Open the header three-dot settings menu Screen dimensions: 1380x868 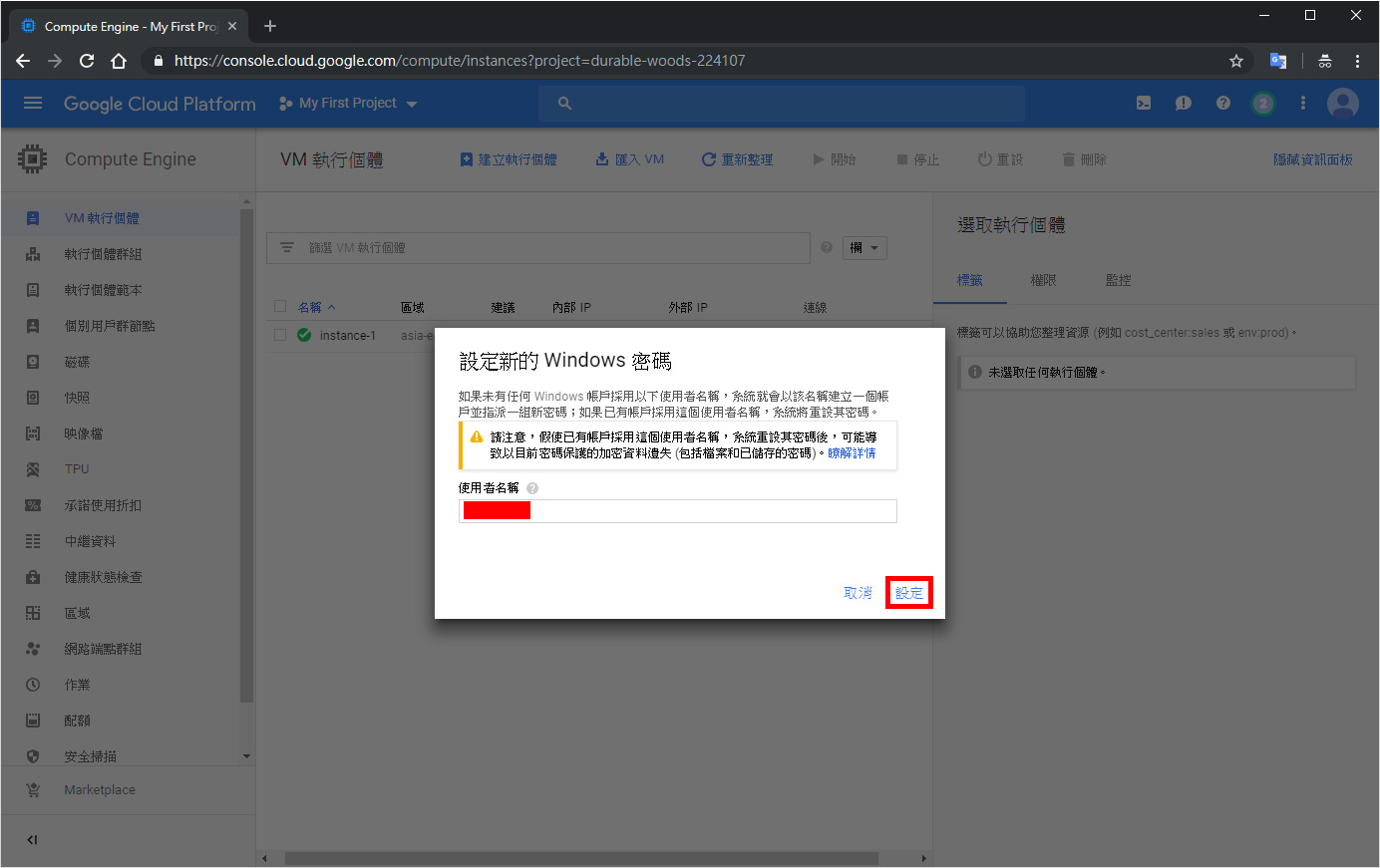[x=1302, y=103]
